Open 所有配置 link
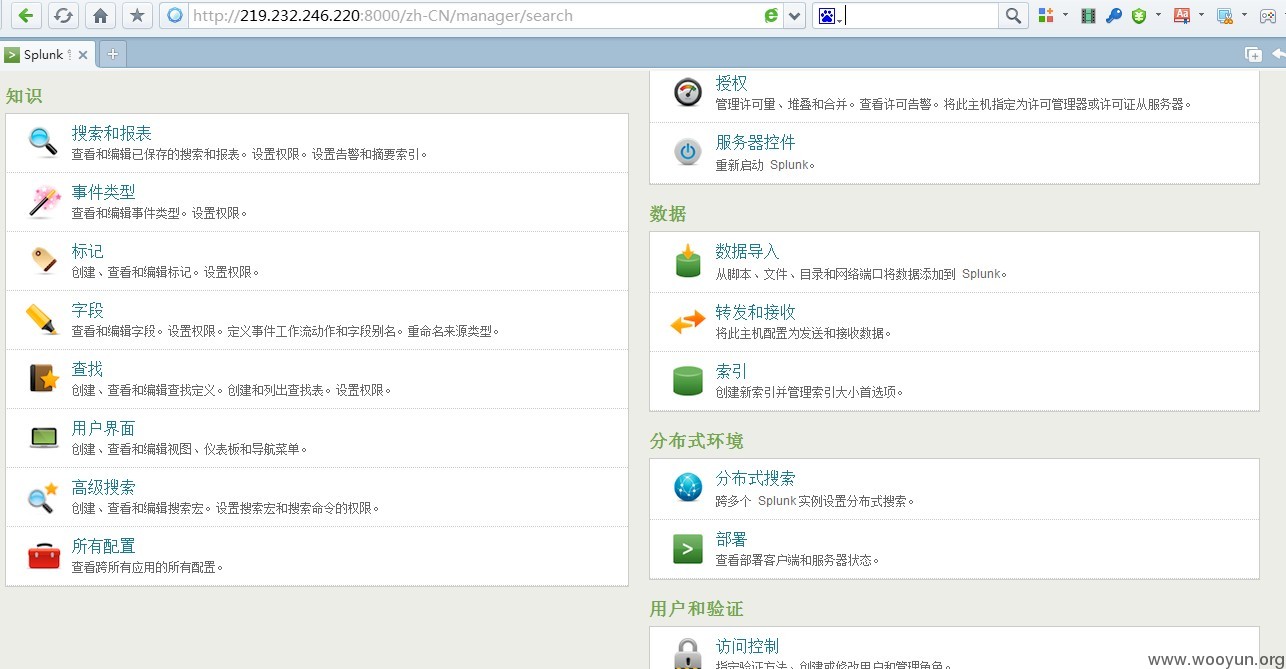Screen dimensions: 1286x669 (x=103, y=546)
